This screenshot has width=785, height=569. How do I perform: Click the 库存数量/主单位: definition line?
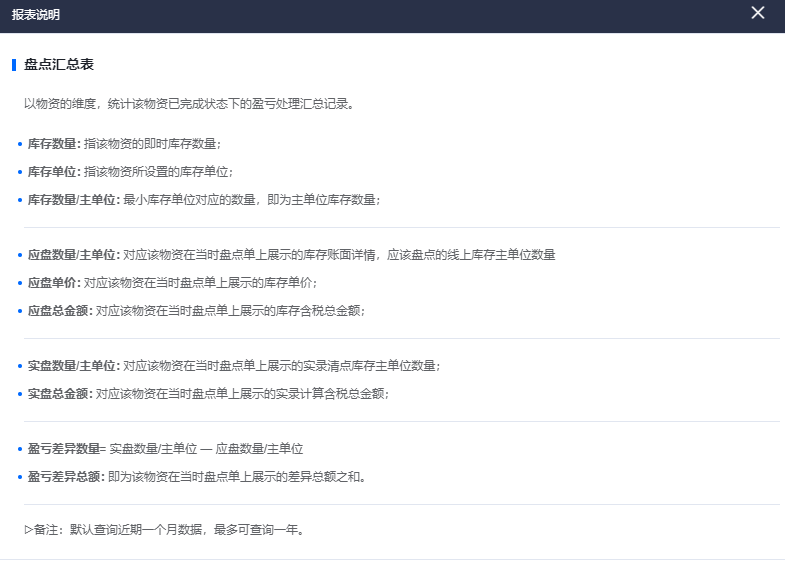point(204,200)
